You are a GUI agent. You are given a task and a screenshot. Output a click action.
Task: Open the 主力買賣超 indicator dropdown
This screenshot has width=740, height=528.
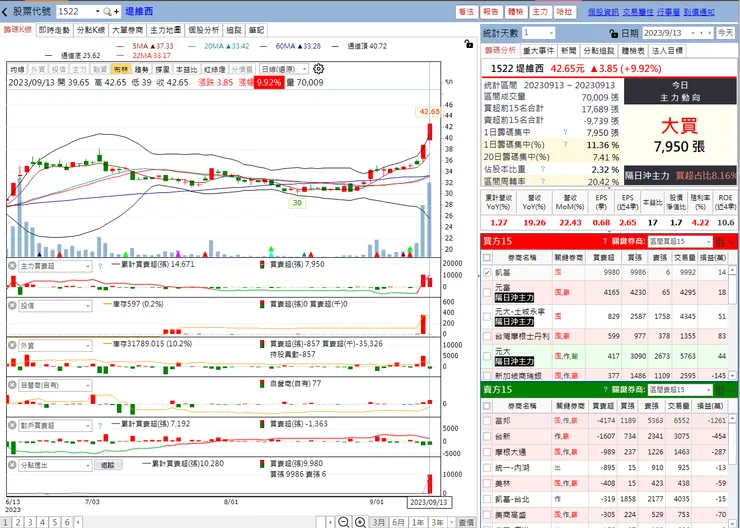coord(55,266)
